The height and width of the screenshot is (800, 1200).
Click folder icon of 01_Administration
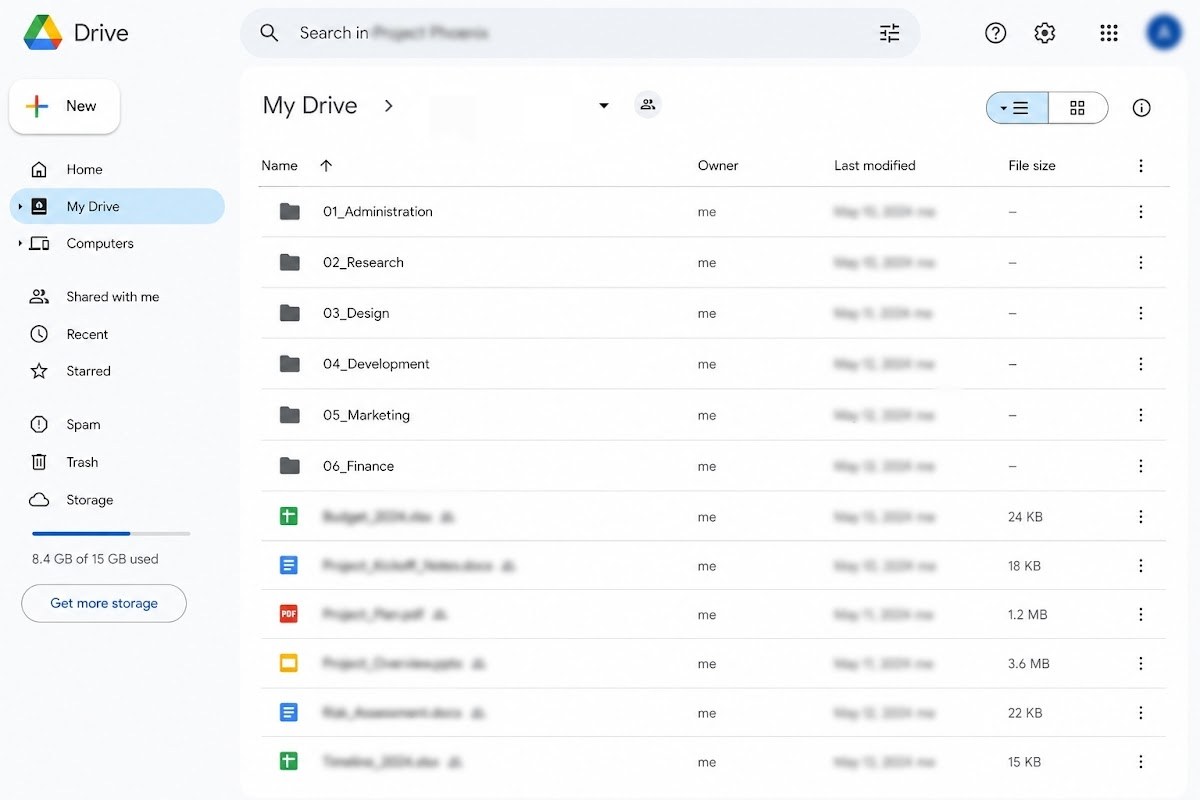coord(290,211)
